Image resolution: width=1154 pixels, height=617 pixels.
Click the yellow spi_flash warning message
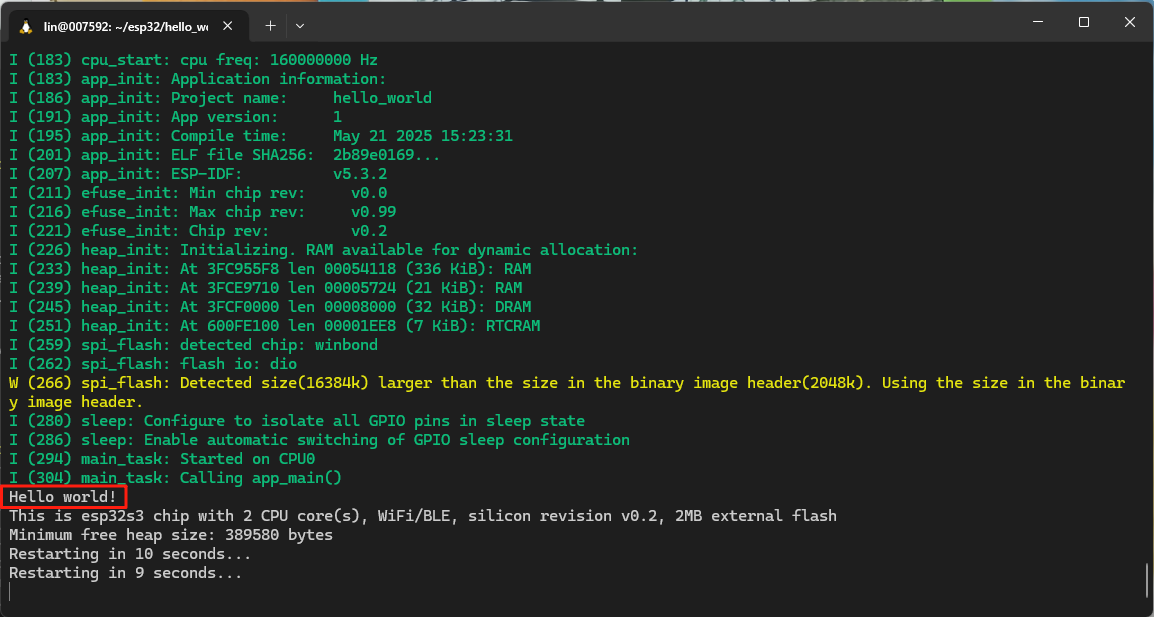[400, 382]
